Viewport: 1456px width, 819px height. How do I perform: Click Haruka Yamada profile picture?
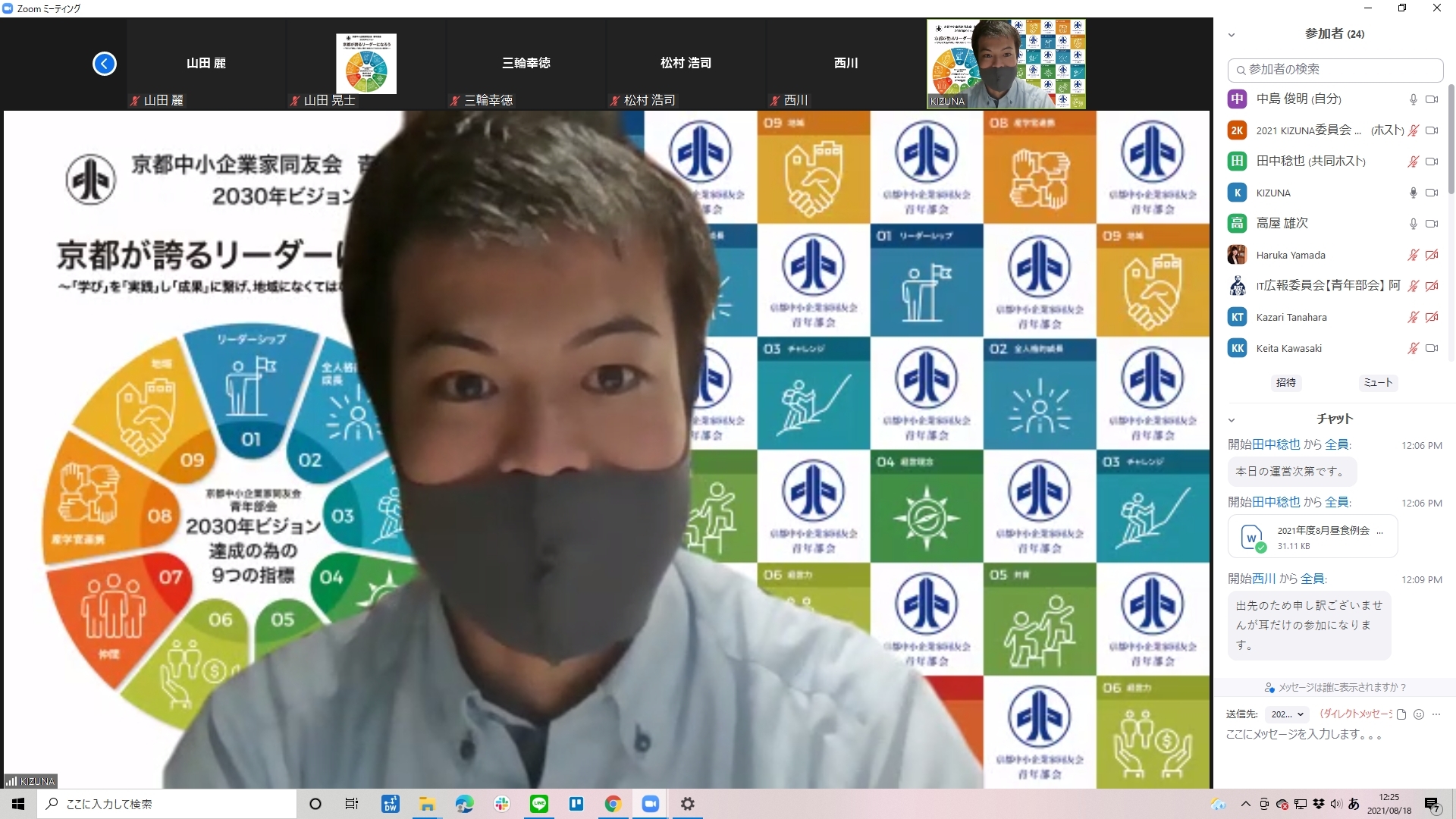pyautogui.click(x=1237, y=255)
